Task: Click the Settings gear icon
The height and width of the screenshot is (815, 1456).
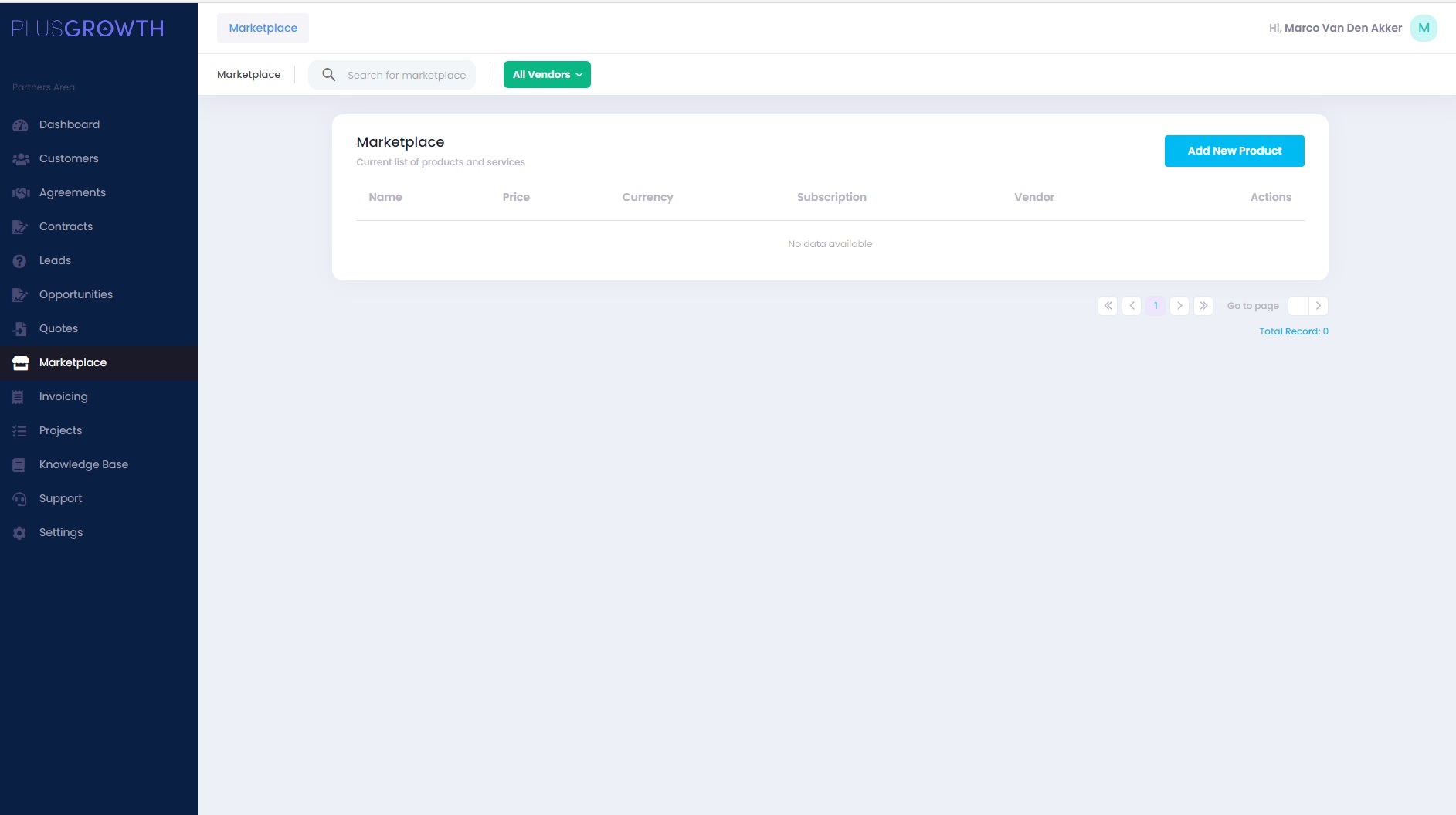Action: tap(20, 533)
